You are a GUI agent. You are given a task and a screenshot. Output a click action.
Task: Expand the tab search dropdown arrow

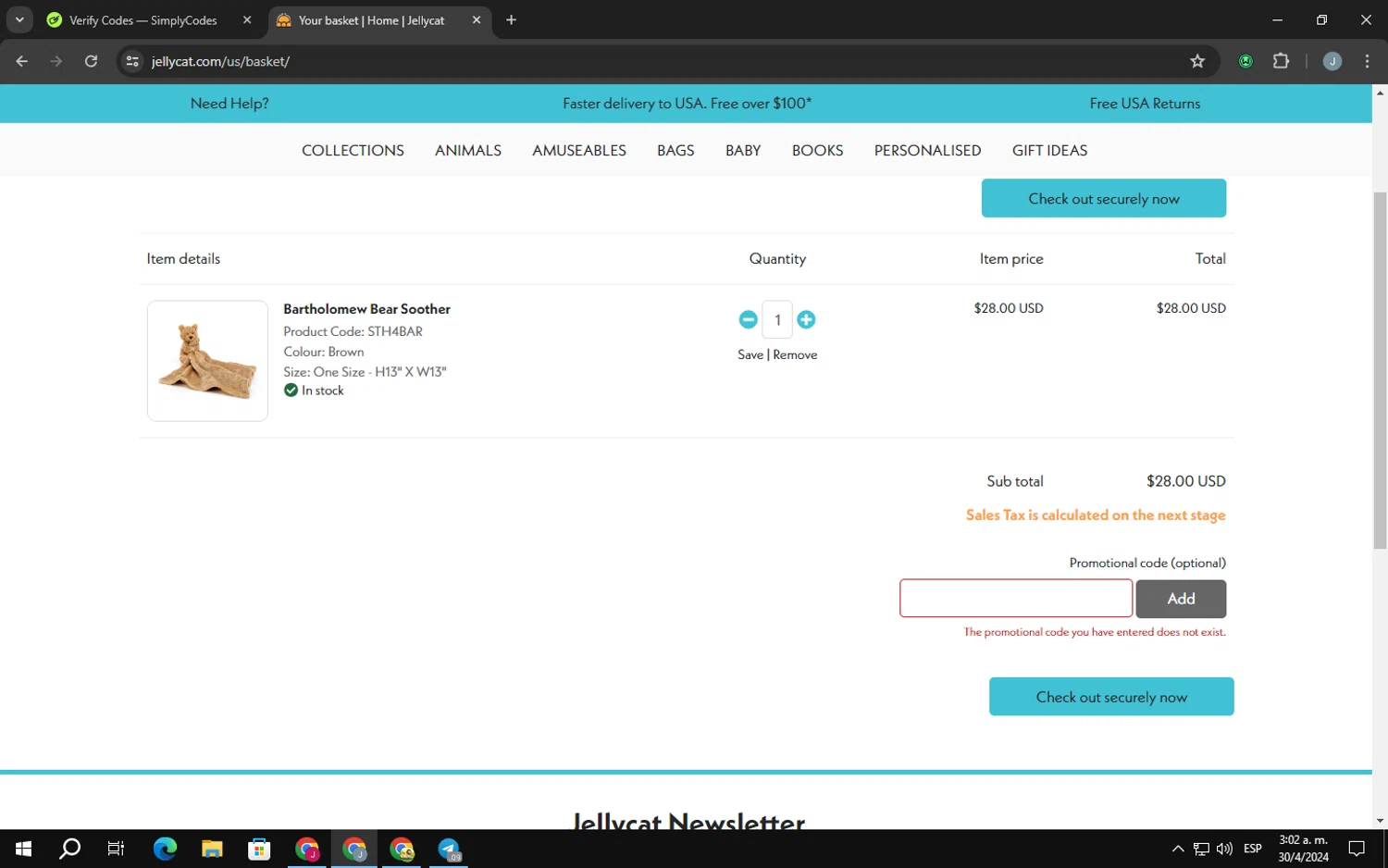coord(19,19)
